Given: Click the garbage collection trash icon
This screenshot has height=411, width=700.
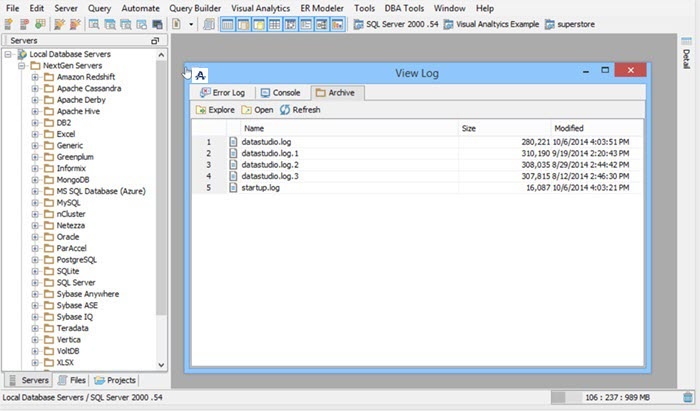Looking at the screenshot, I should [x=688, y=397].
